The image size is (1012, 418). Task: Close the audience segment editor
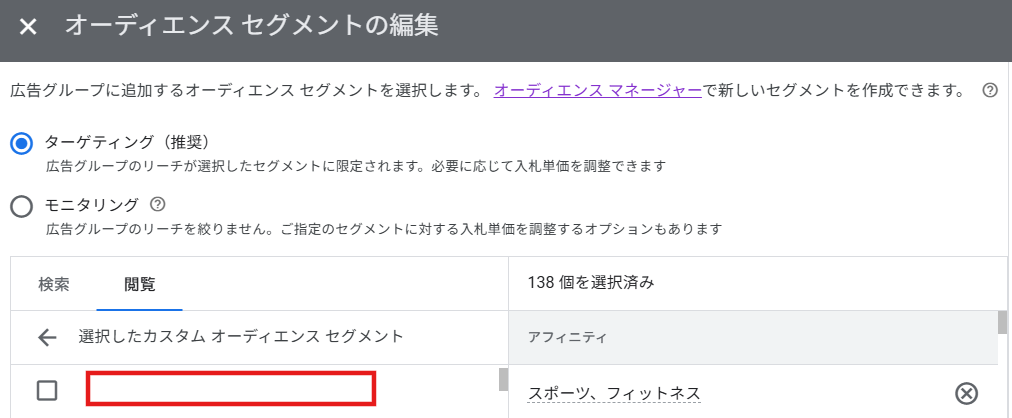pos(28,27)
